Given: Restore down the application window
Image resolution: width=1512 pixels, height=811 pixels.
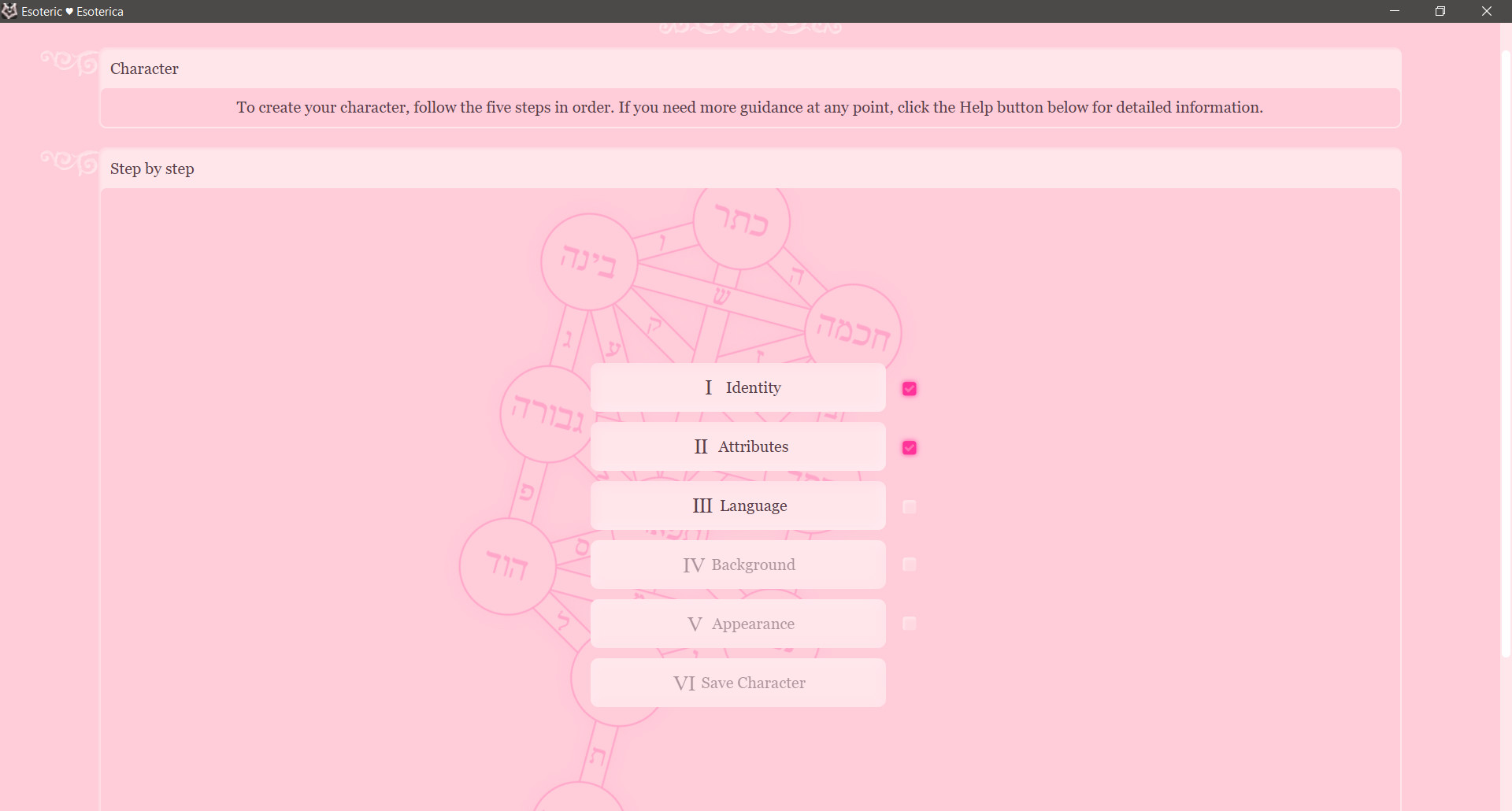Looking at the screenshot, I should 1440,11.
